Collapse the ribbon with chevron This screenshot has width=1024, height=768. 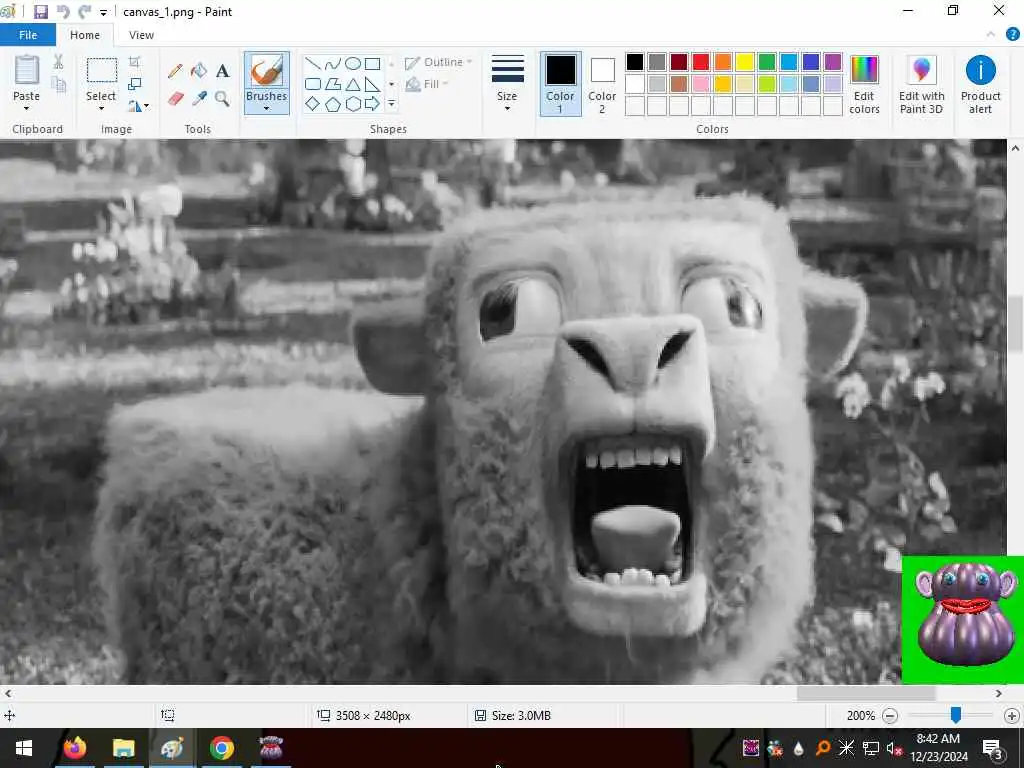coord(991,35)
